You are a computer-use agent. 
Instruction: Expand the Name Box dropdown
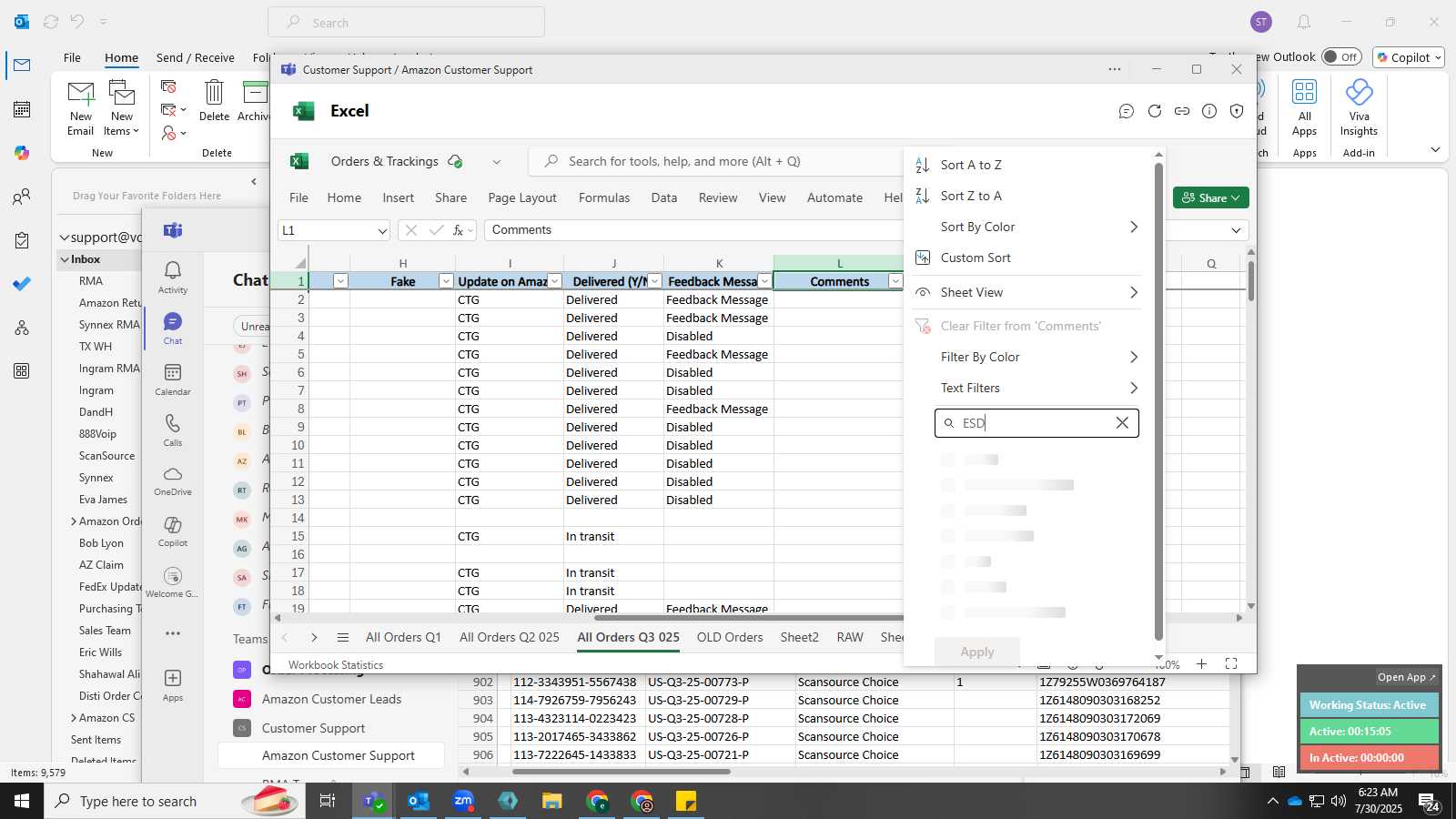click(x=382, y=231)
